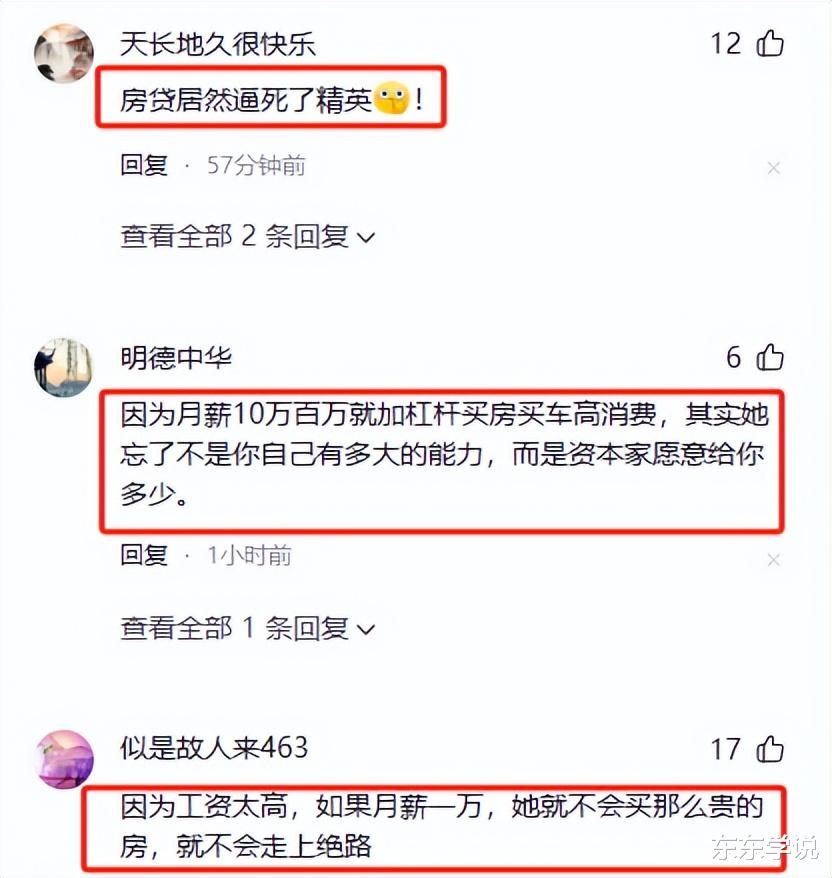Open profile via username 似是故人来463
832x878 pixels.
214,748
